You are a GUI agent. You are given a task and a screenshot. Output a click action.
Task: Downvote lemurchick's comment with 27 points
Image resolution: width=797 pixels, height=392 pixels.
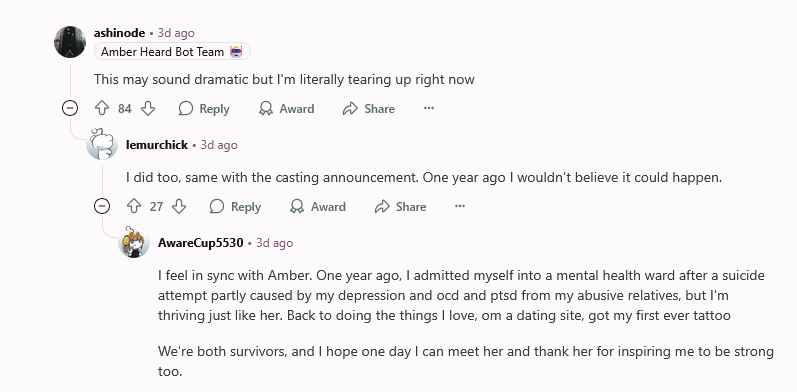tap(179, 206)
